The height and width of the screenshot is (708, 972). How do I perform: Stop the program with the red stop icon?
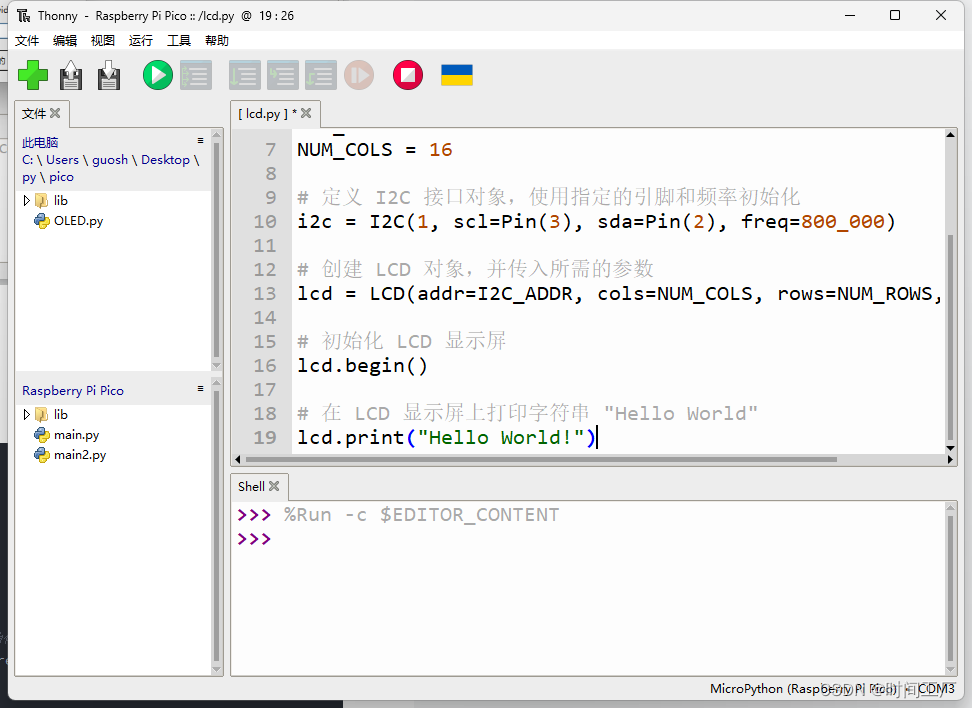407,75
